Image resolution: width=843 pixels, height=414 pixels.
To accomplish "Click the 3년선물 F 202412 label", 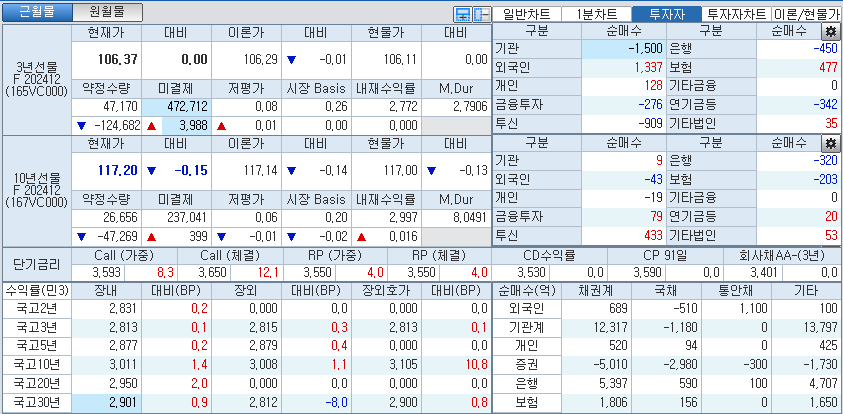I will pyautogui.click(x=37, y=80).
